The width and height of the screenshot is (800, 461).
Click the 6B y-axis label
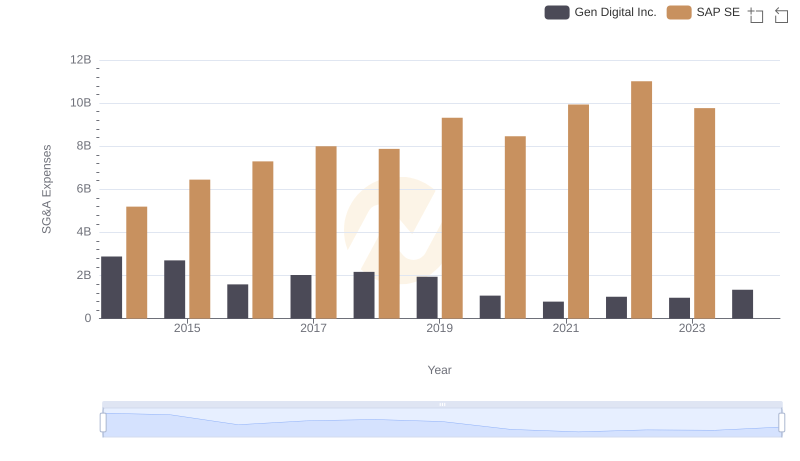[84, 189]
